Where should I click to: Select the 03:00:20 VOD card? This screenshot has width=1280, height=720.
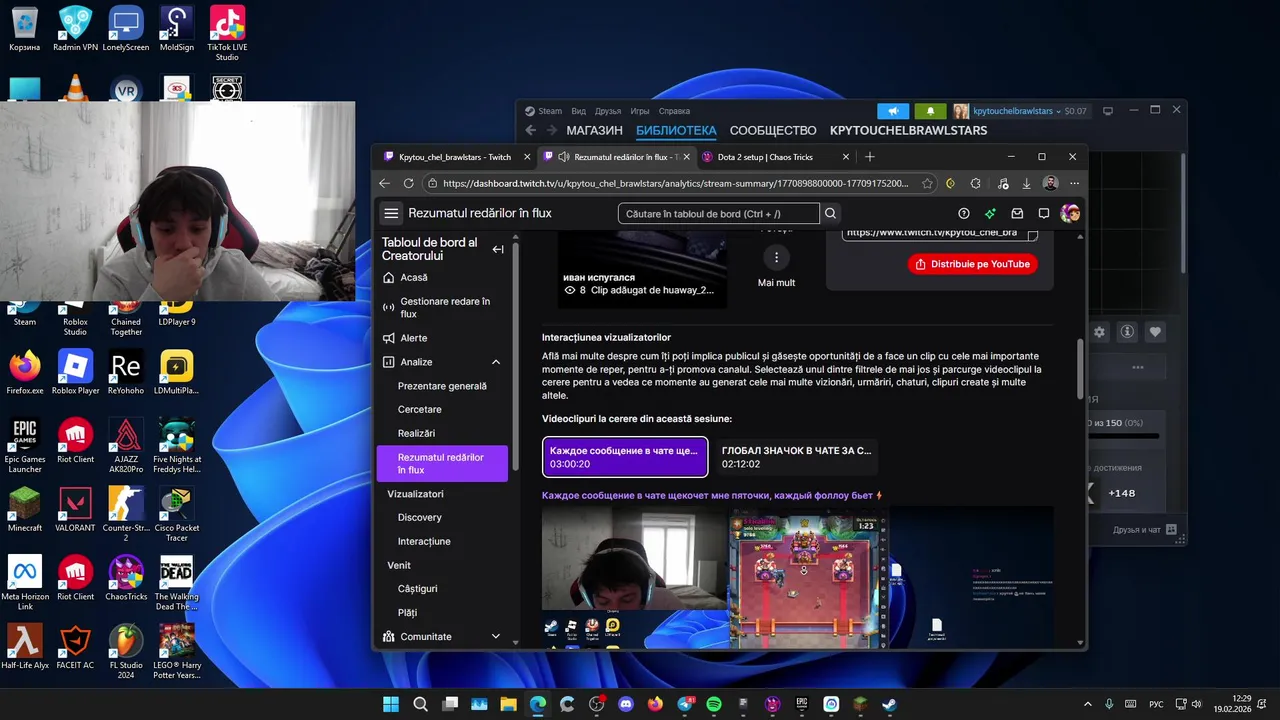[625, 457]
